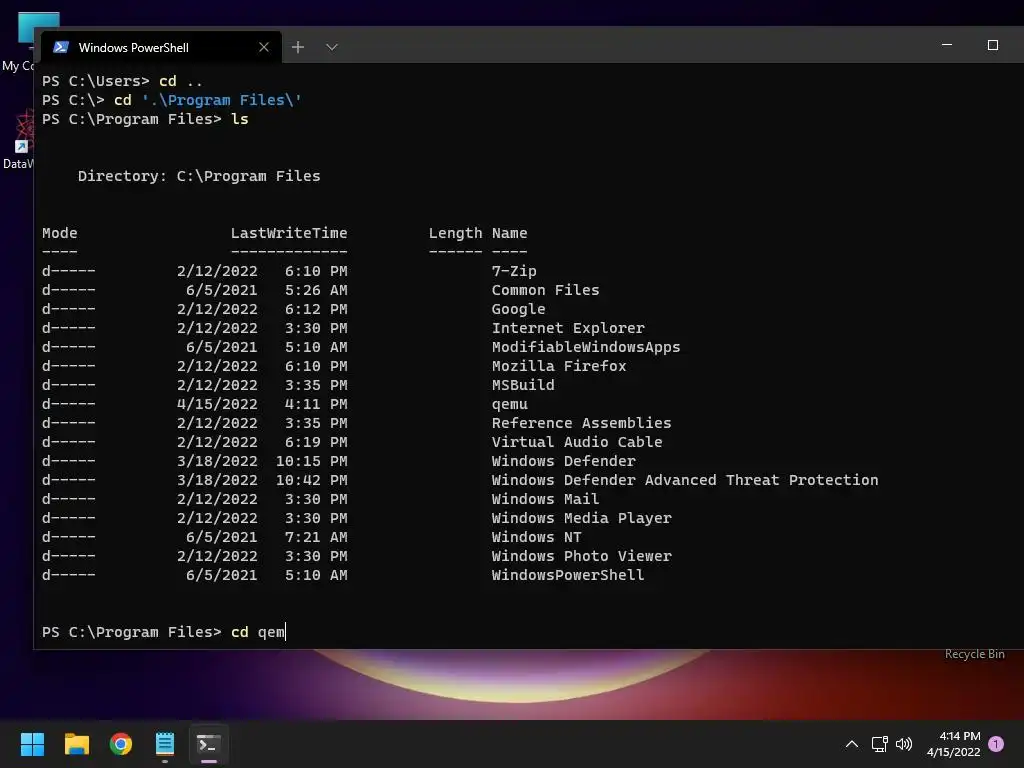Click the '.\Program Files\' argument text
Viewport: 1024px width, 768px height.
[221, 100]
